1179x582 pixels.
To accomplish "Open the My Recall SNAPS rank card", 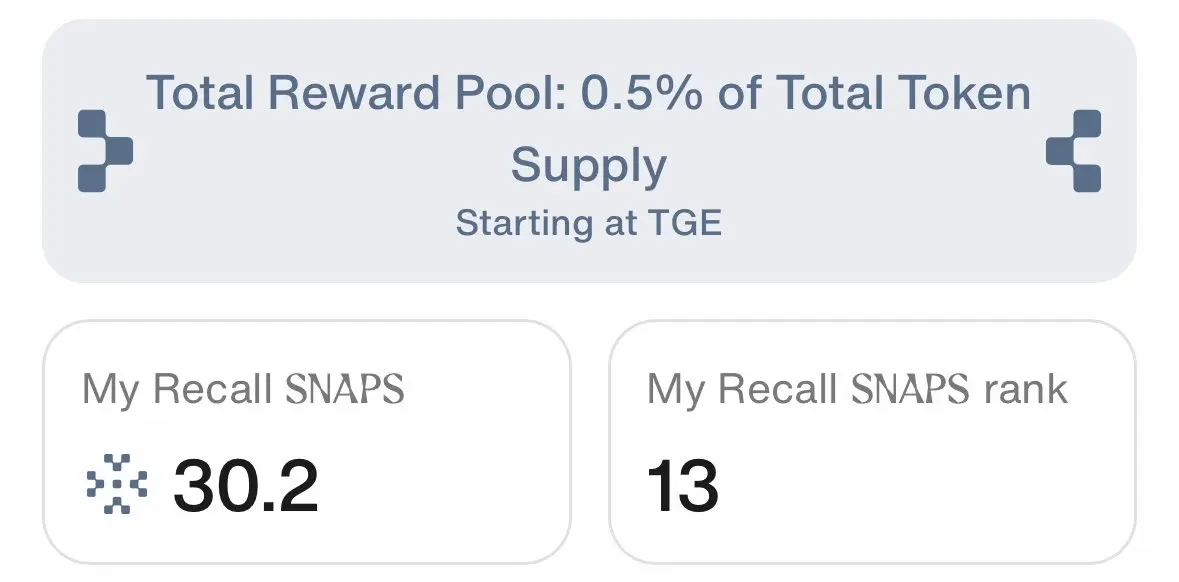I will (872, 442).
